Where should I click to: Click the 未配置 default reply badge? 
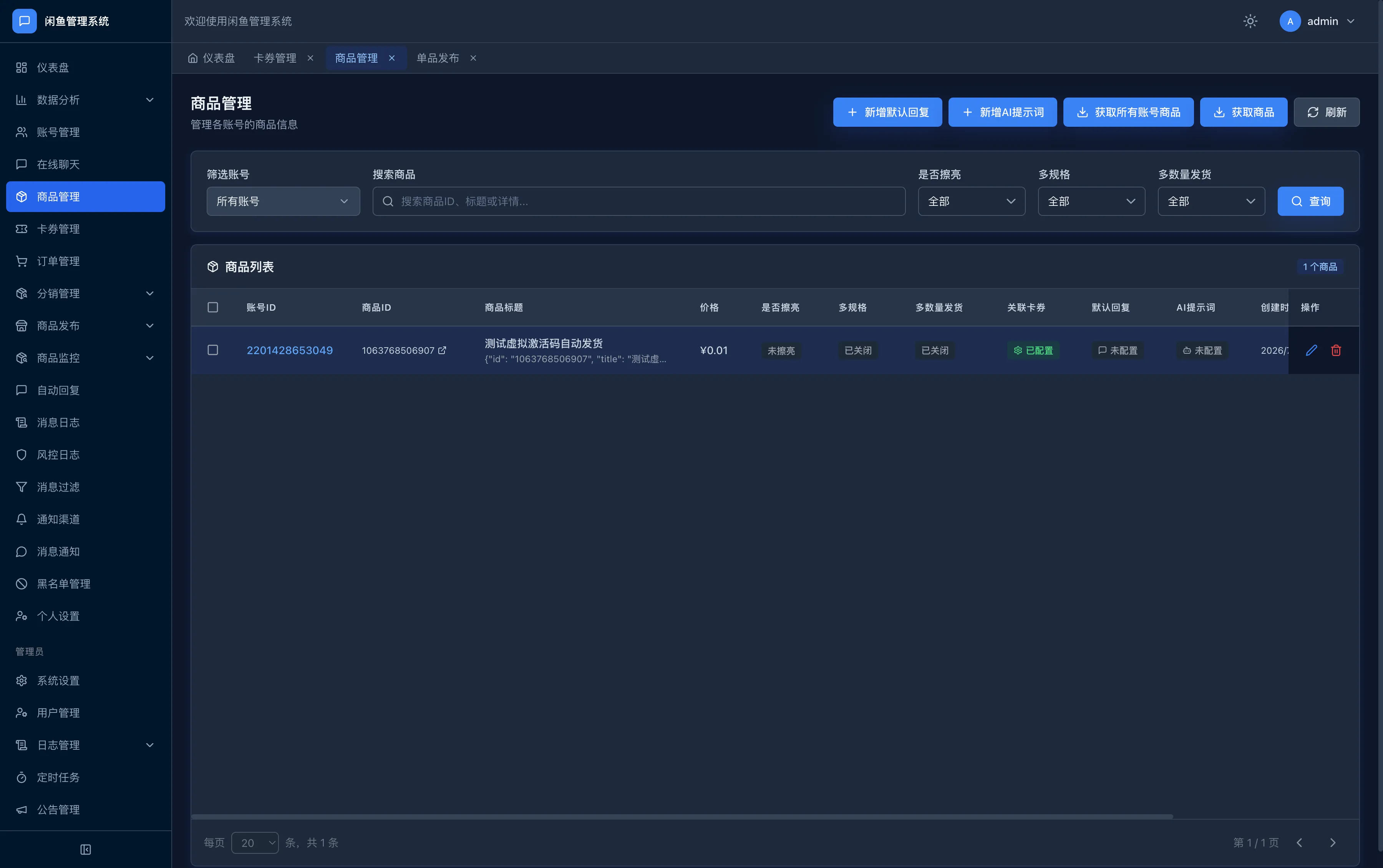tap(1117, 350)
